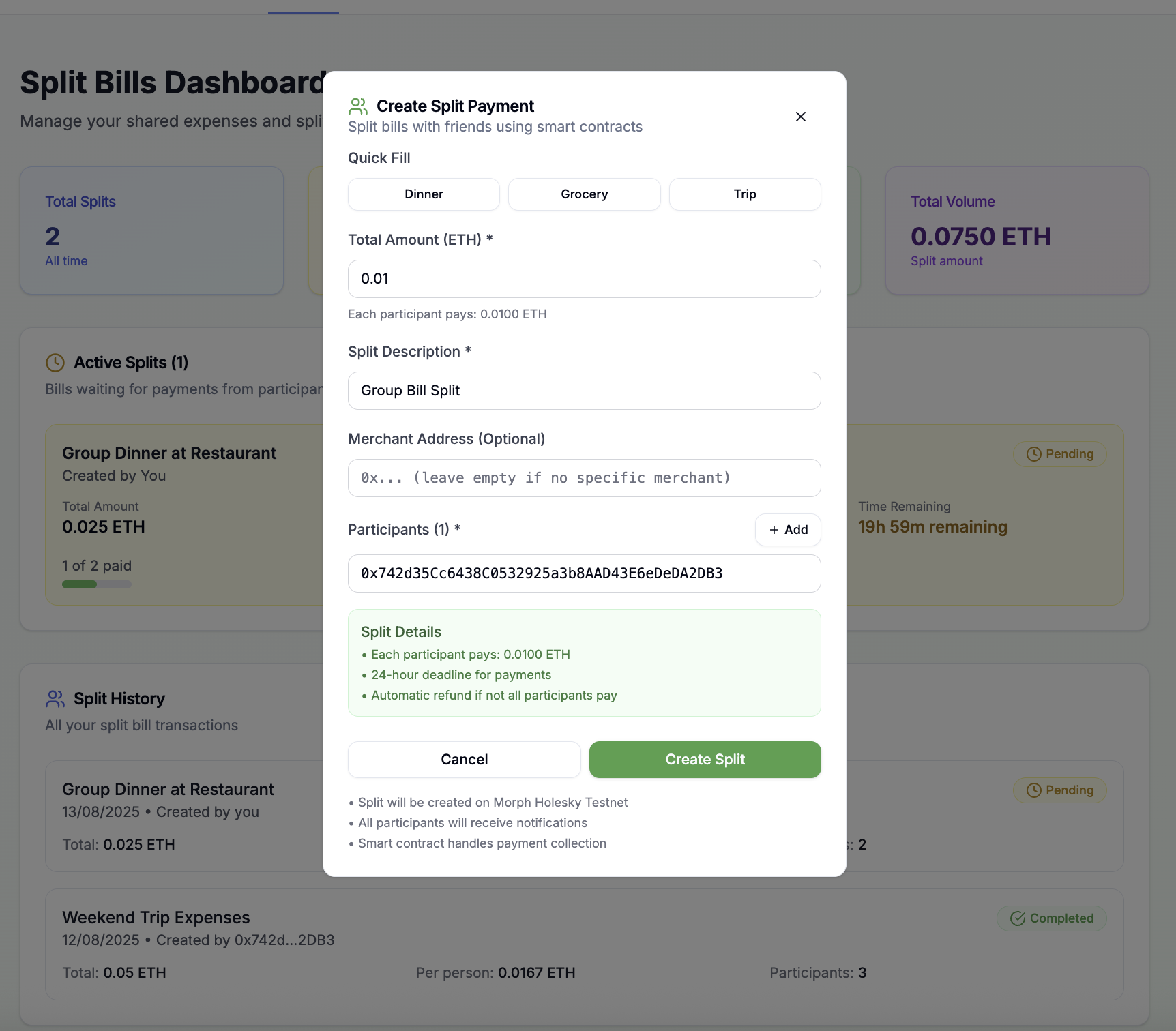Click the Split History users icon
This screenshot has height=1031, width=1176.
click(55, 699)
